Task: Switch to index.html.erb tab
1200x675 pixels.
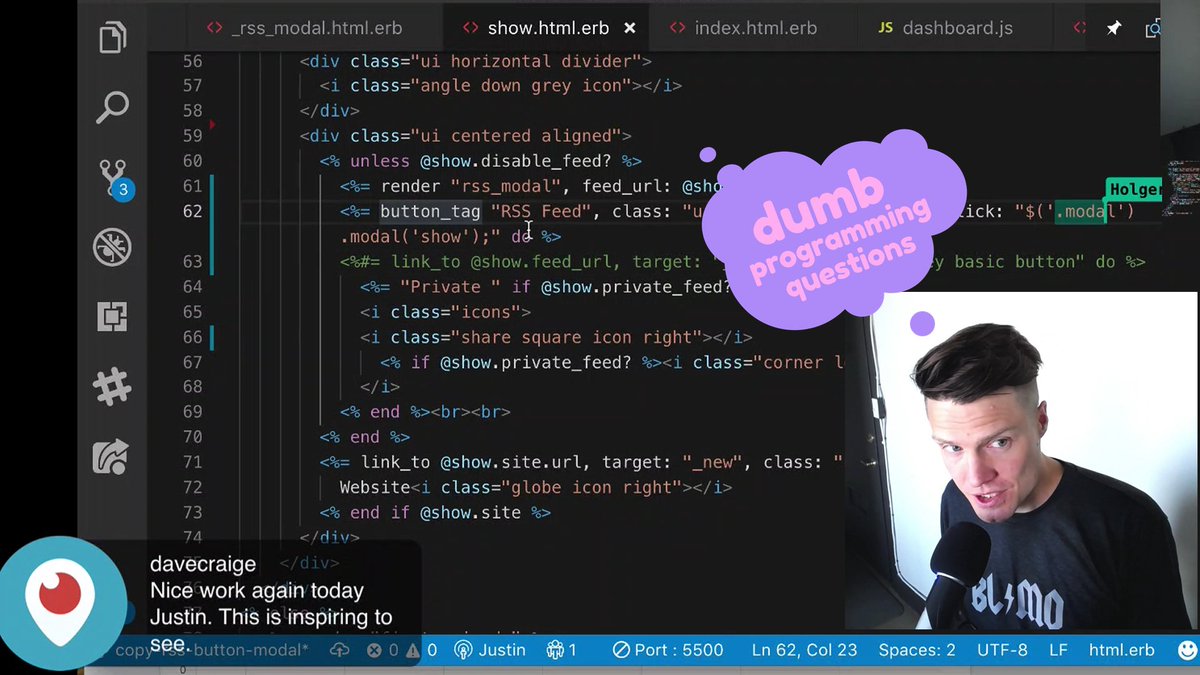Action: [x=743, y=28]
